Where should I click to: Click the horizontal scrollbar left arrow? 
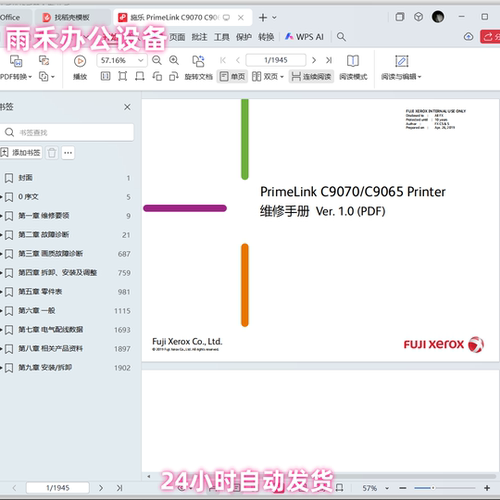pyautogui.click(x=149, y=476)
